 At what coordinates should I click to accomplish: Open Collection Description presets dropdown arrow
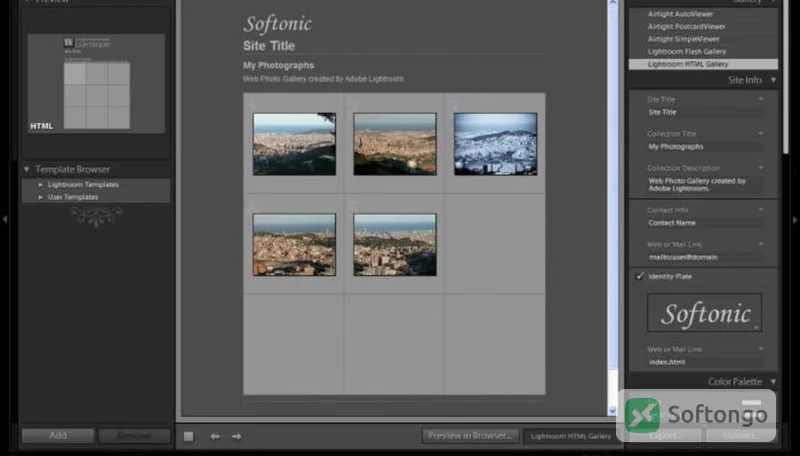tap(761, 168)
